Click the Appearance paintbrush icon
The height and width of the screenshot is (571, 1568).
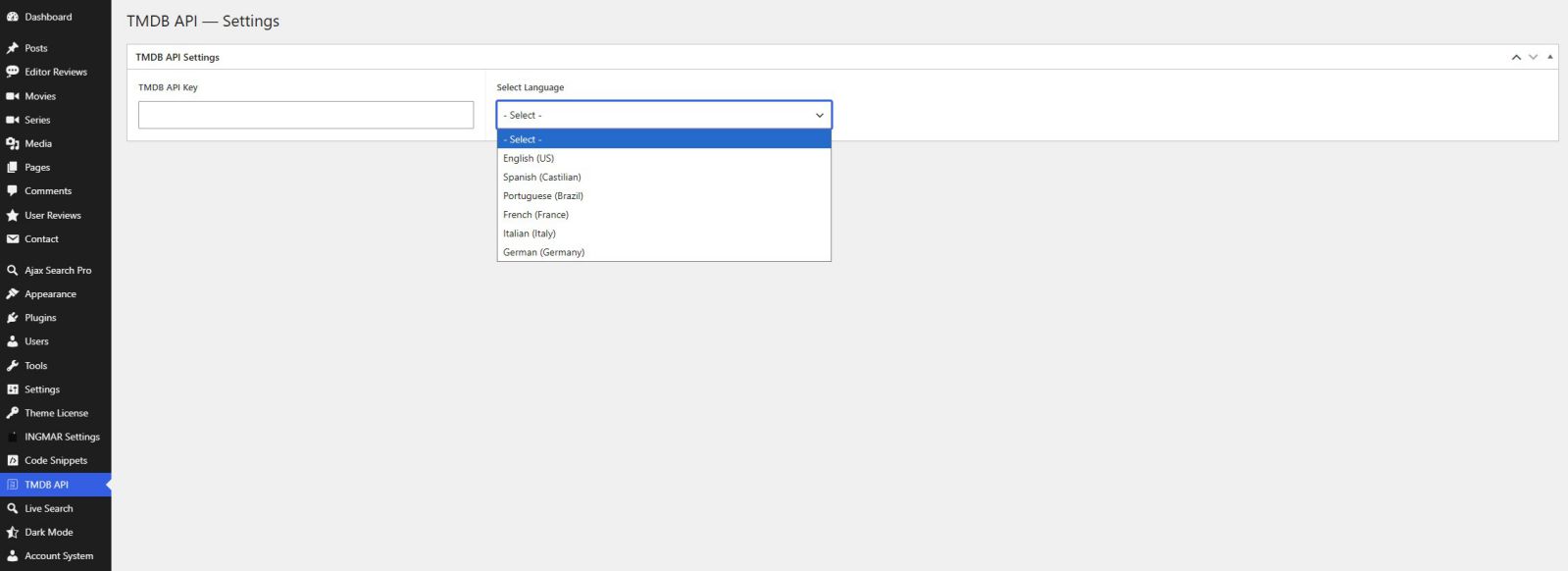[x=13, y=294]
